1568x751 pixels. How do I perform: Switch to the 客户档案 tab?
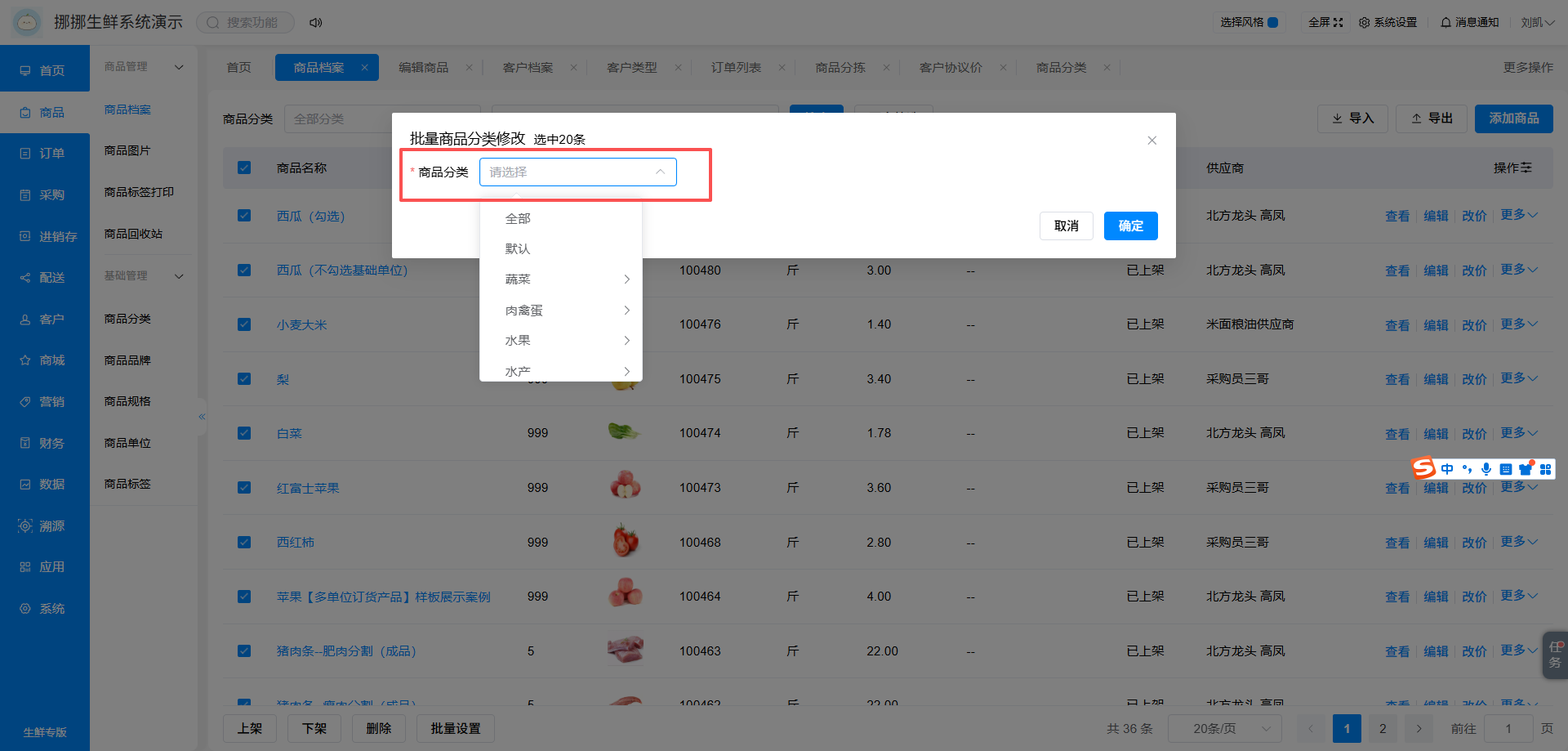coord(528,67)
